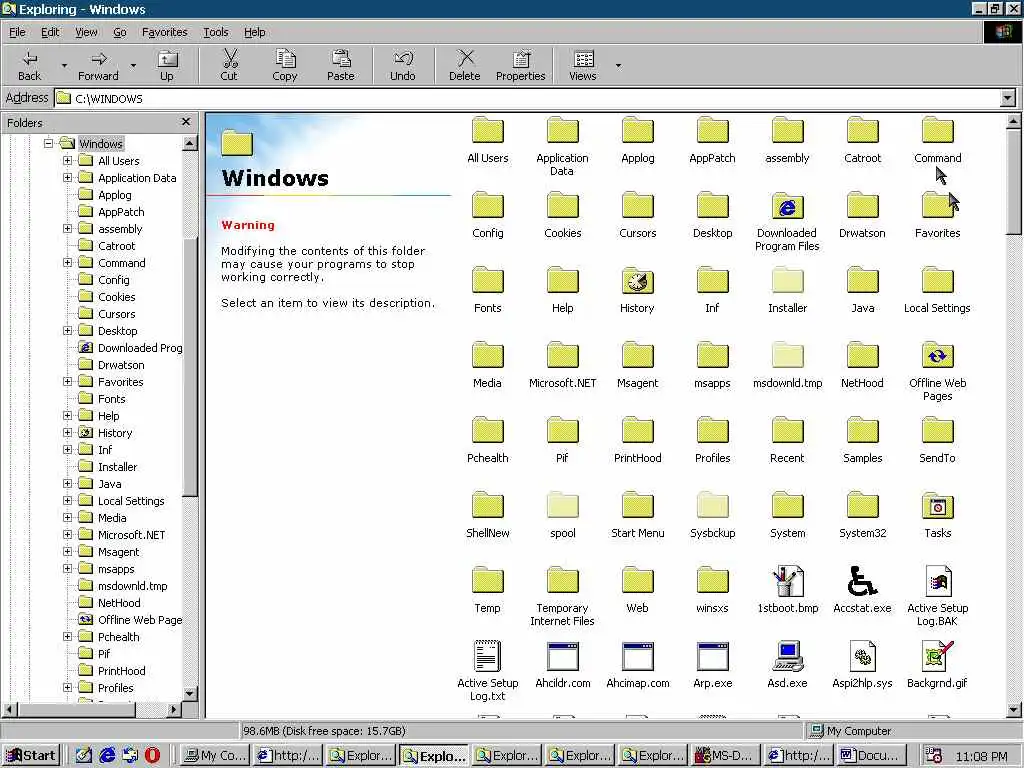Viewport: 1024px width, 768px height.
Task: Open the View menu
Action: coord(86,32)
